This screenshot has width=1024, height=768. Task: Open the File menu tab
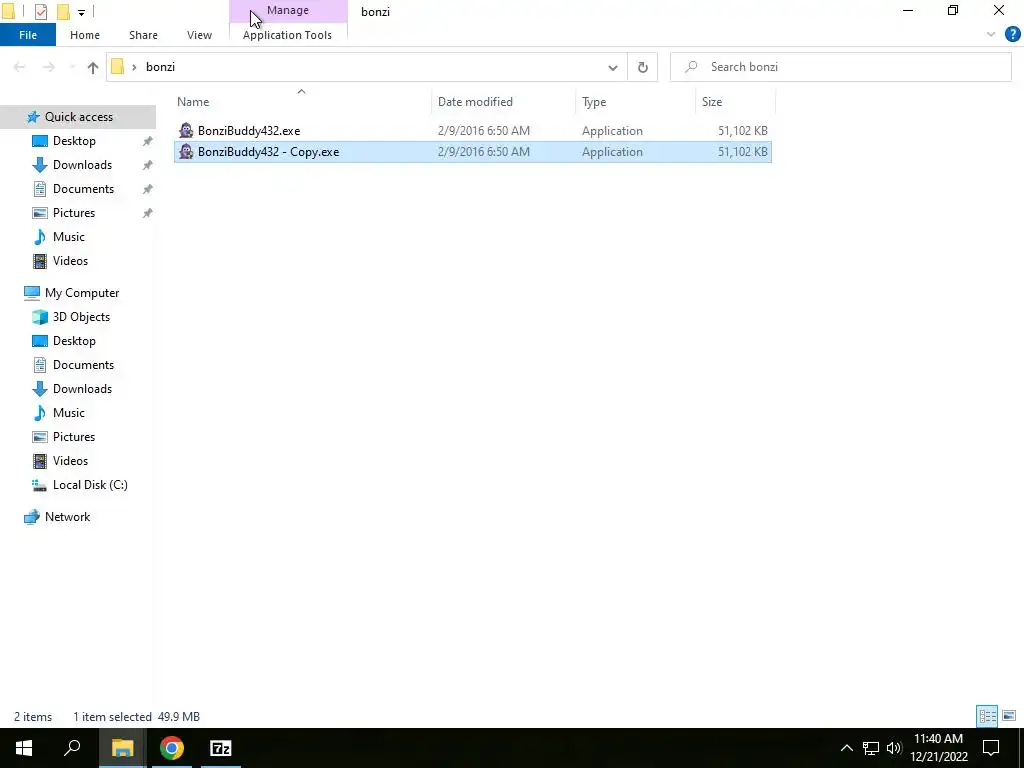28,35
